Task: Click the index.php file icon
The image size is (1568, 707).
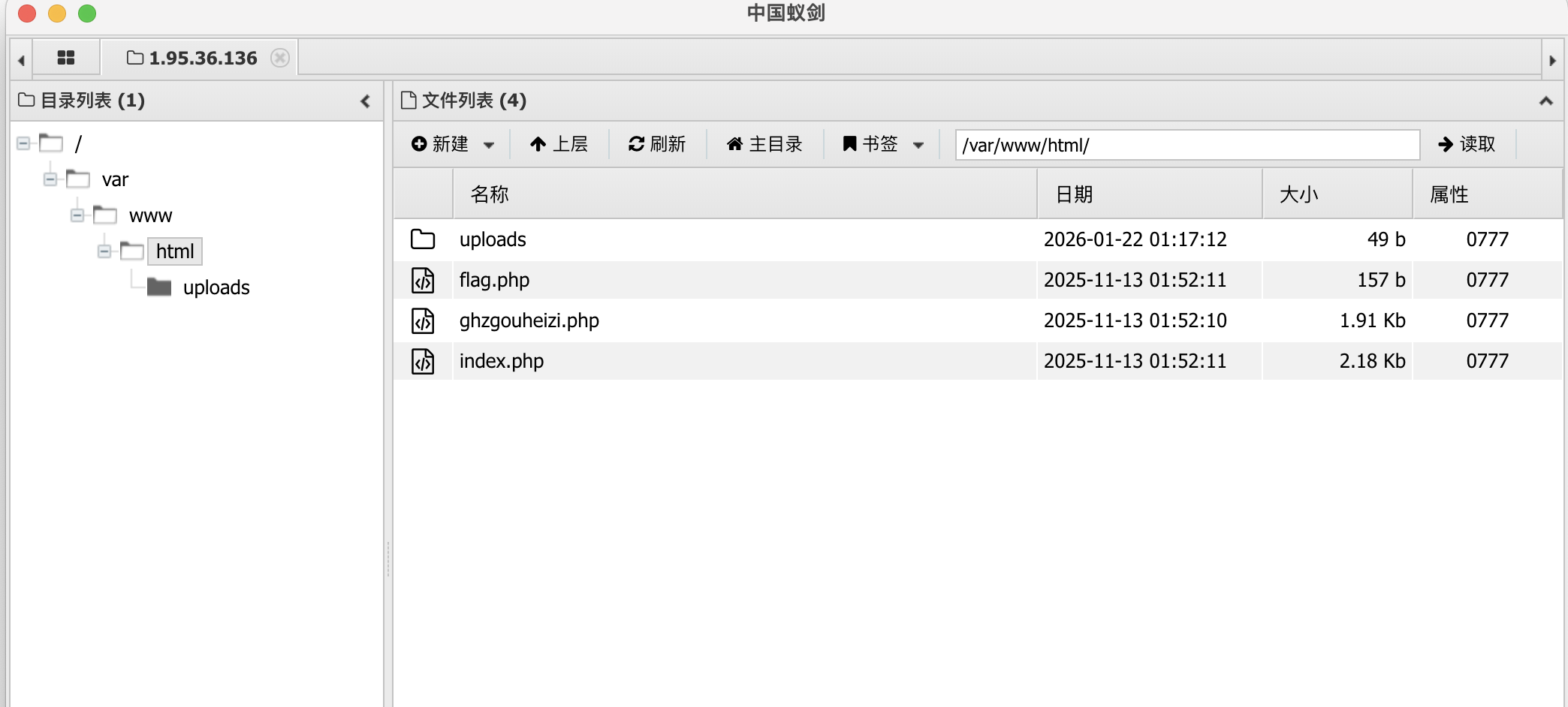Action: (x=423, y=361)
